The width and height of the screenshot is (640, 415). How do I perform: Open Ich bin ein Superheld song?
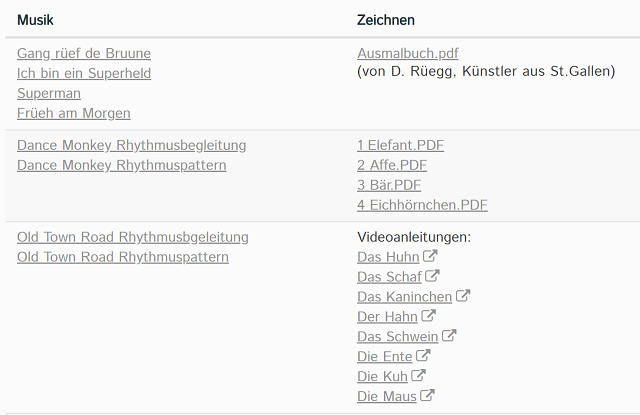tap(84, 73)
